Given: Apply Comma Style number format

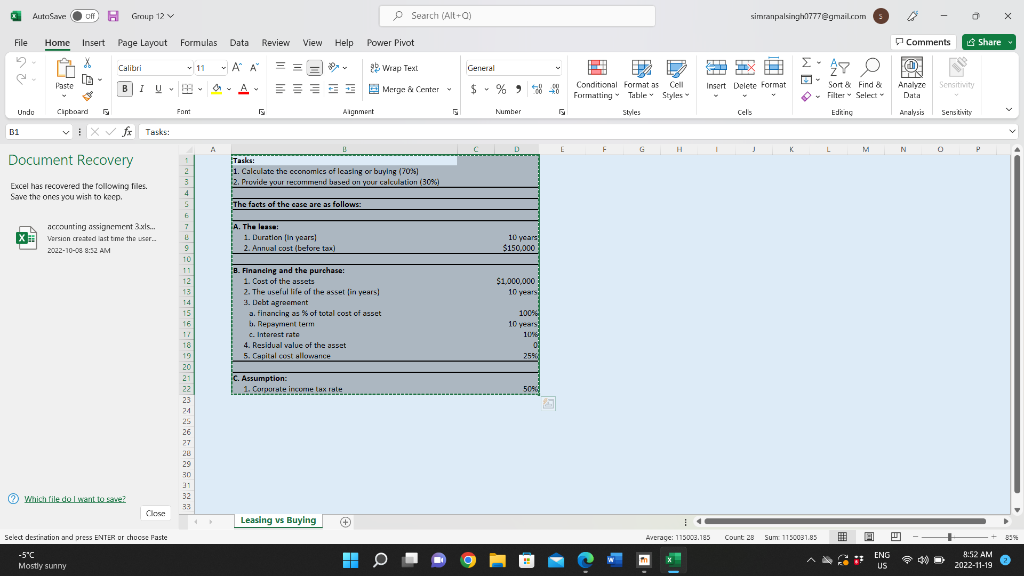Looking at the screenshot, I should (519, 89).
